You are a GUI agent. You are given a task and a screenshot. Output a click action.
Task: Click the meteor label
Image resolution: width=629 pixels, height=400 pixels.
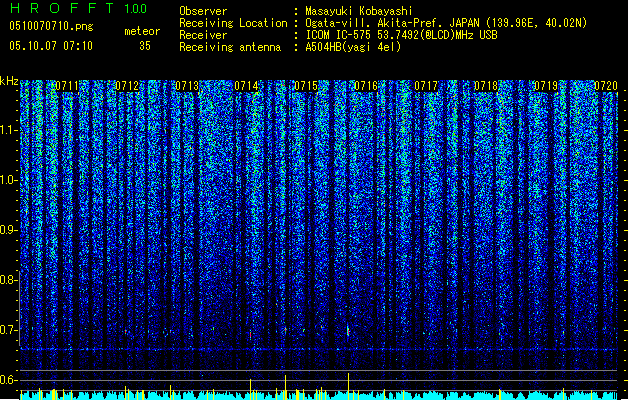[142, 31]
